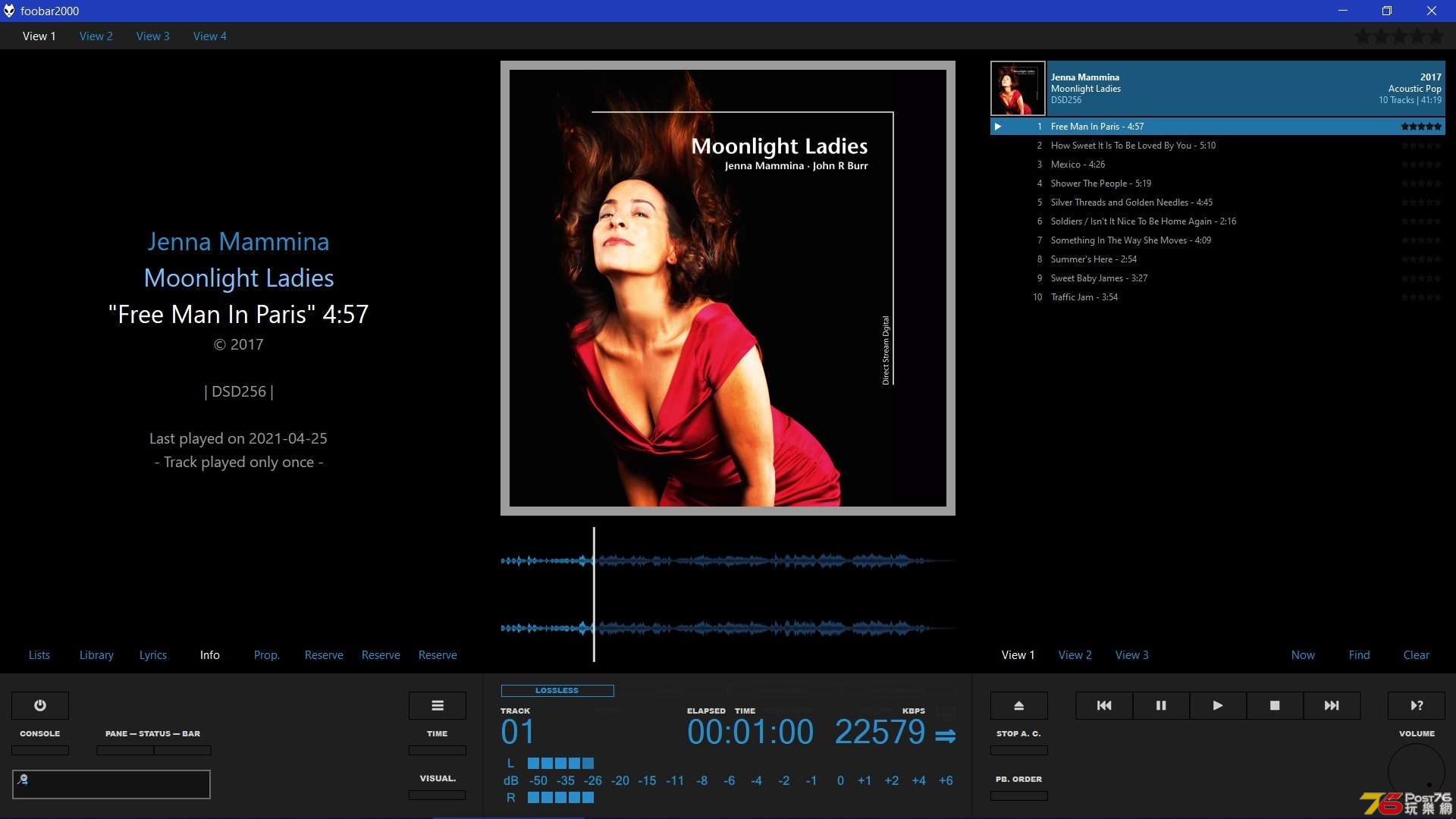Select the Info tab

pyautogui.click(x=210, y=655)
